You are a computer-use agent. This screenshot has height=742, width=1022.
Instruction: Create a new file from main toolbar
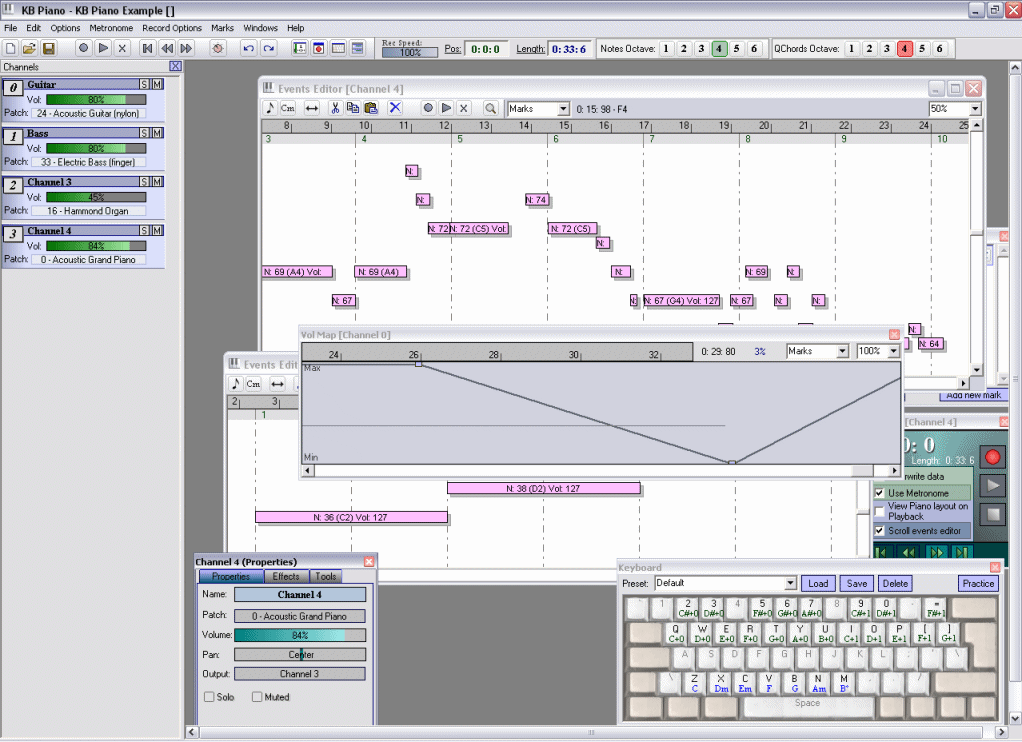pyautogui.click(x=10, y=48)
